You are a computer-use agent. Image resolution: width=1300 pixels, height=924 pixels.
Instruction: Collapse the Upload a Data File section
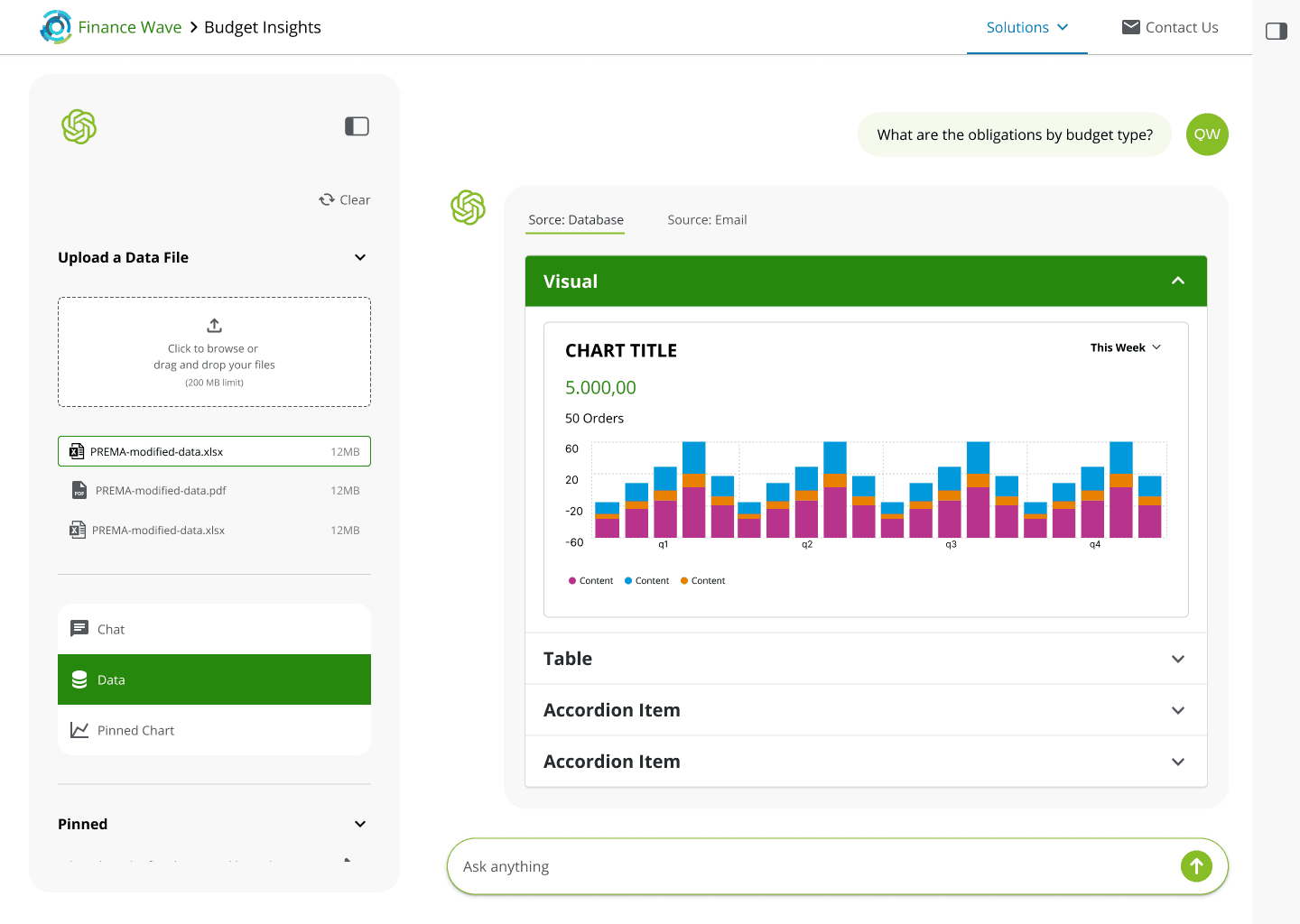tap(360, 257)
